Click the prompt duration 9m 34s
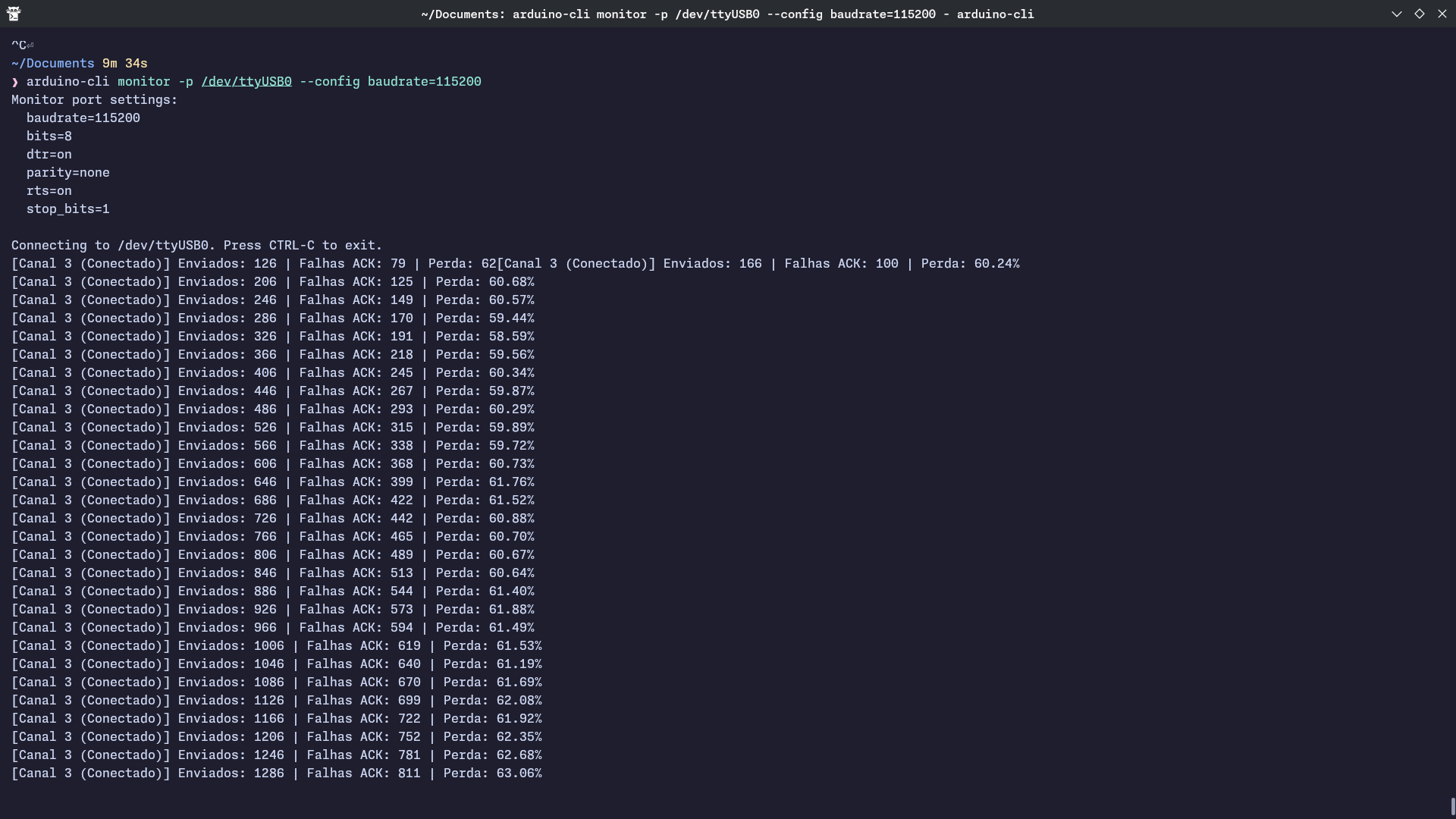The image size is (1456, 819). click(x=125, y=63)
